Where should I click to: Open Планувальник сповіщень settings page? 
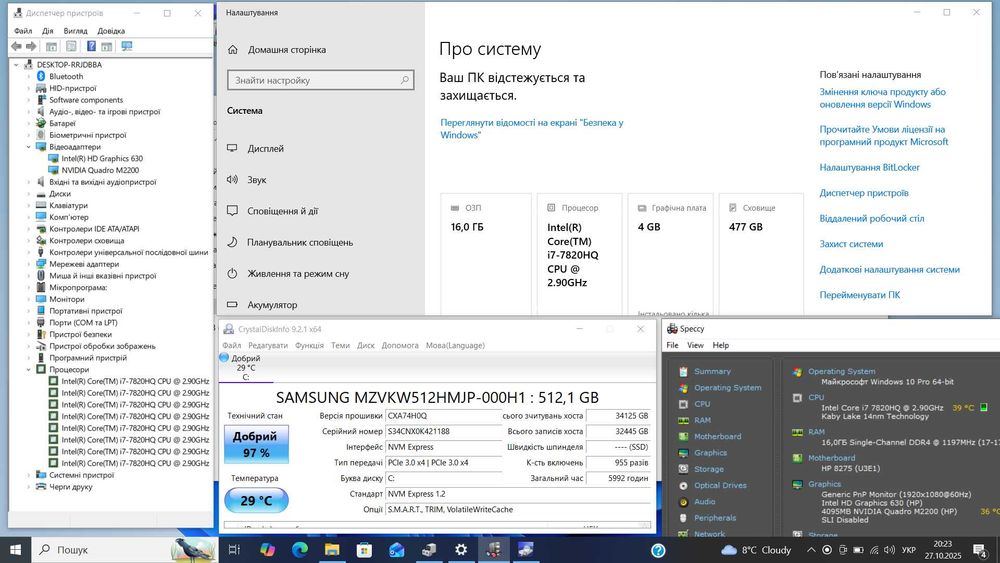(x=300, y=242)
